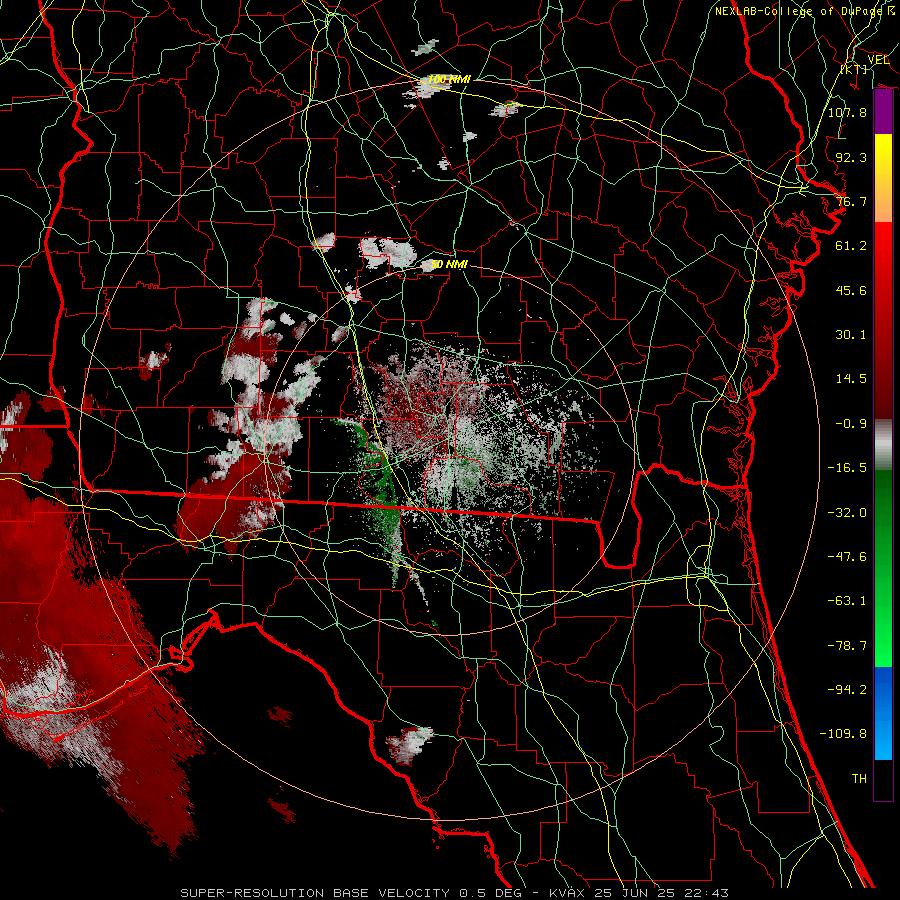Click the 92.3 legend value
The image size is (900, 900).
(x=851, y=158)
